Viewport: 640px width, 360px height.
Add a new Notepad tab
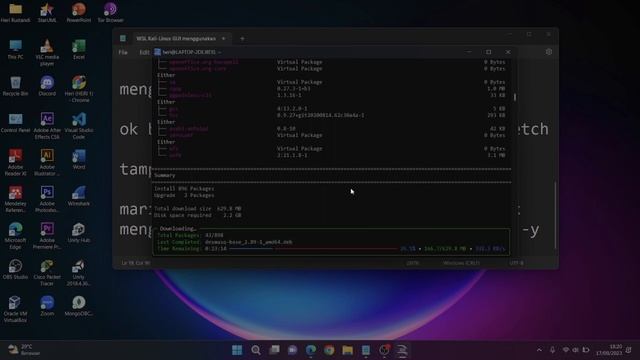242,38
